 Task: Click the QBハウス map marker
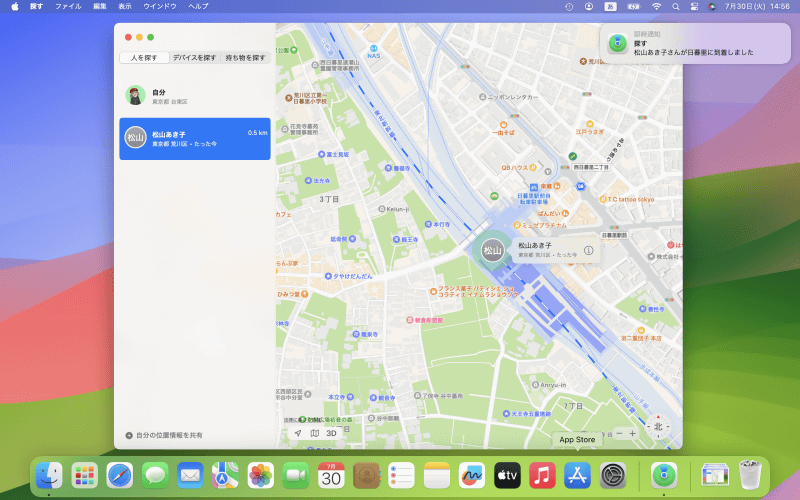click(533, 167)
